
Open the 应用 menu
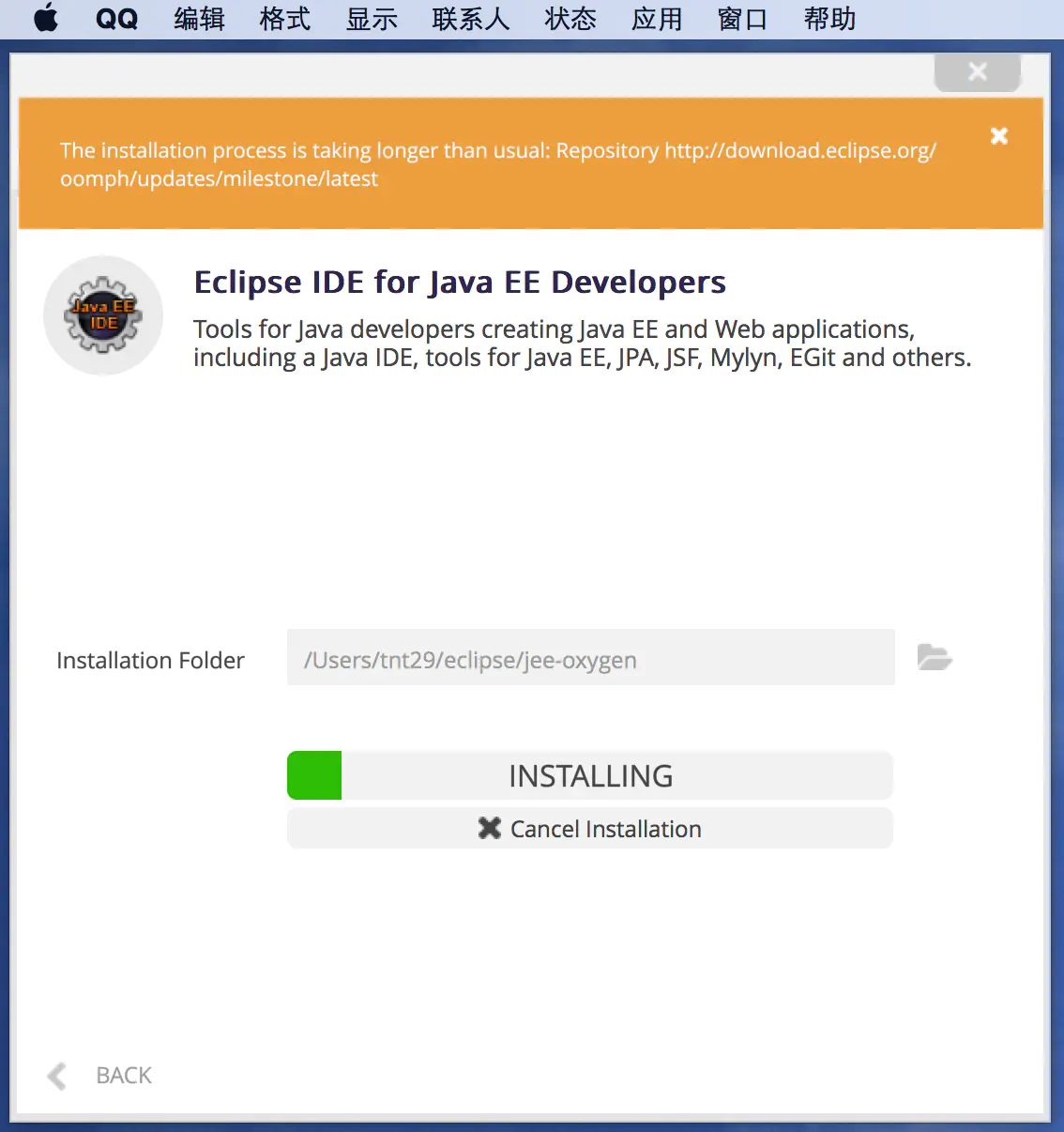click(657, 19)
